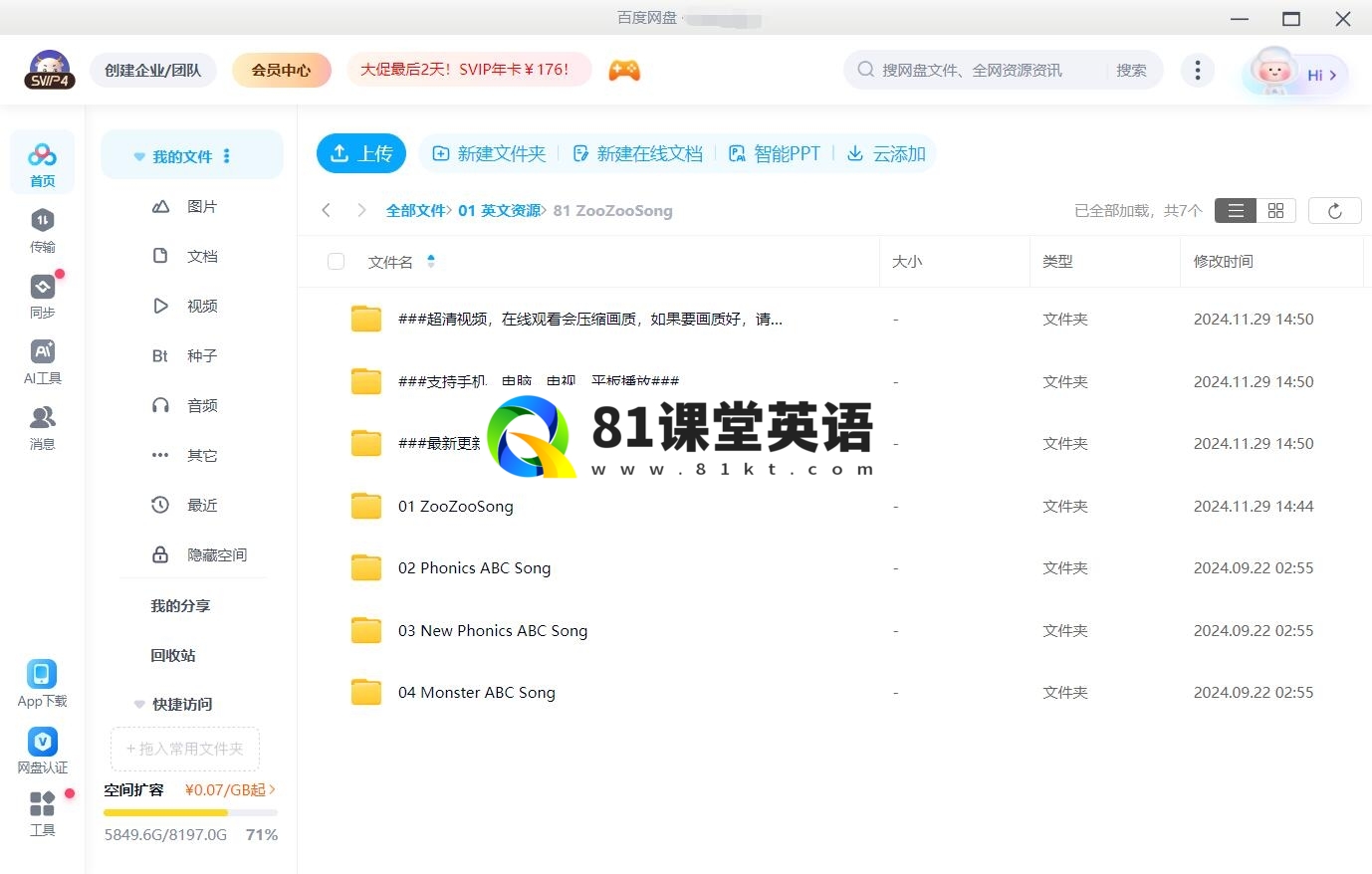The height and width of the screenshot is (874, 1372).
Task: Click the search magnifier icon
Action: 865,70
